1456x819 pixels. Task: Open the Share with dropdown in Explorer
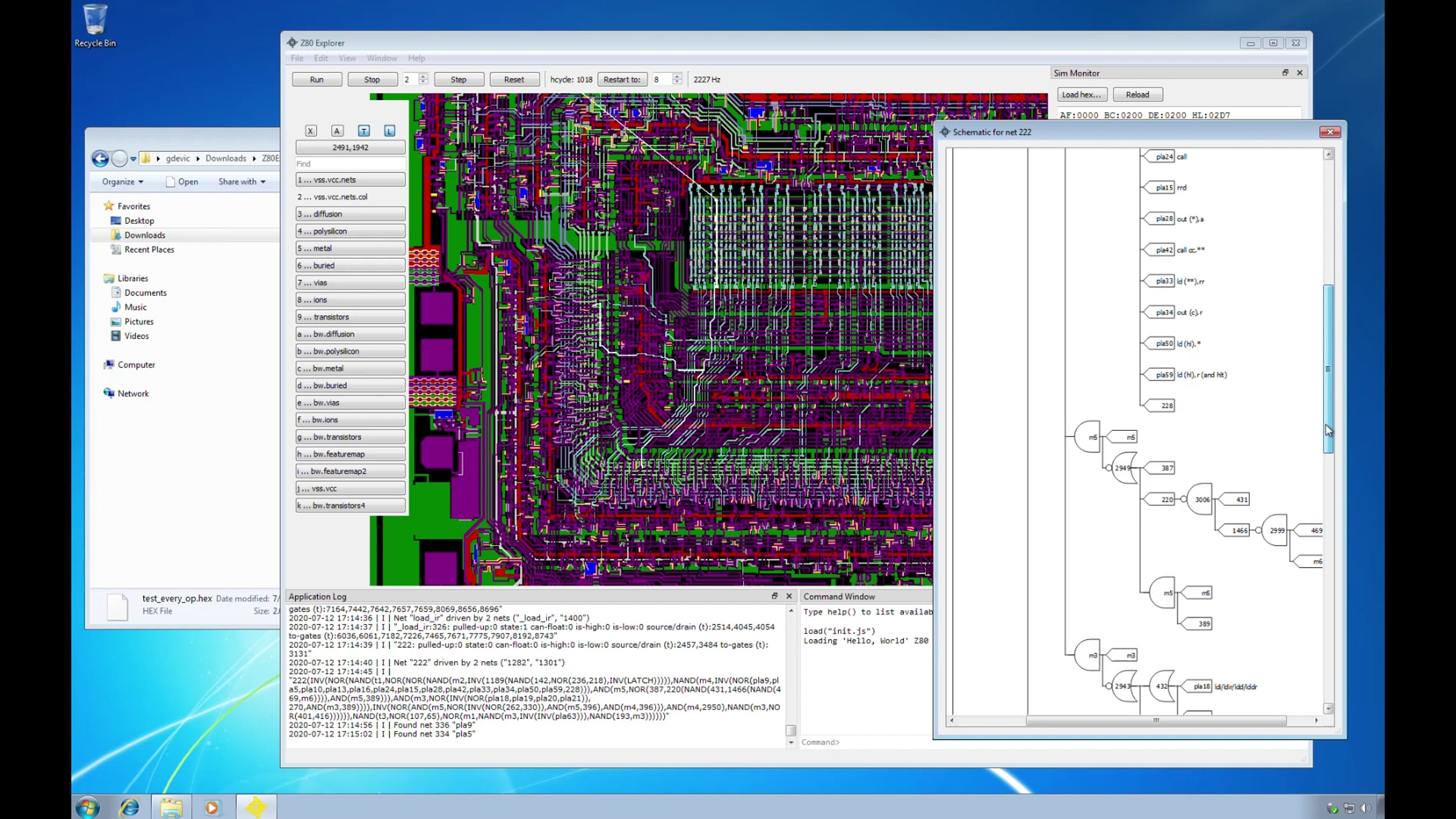click(x=242, y=181)
